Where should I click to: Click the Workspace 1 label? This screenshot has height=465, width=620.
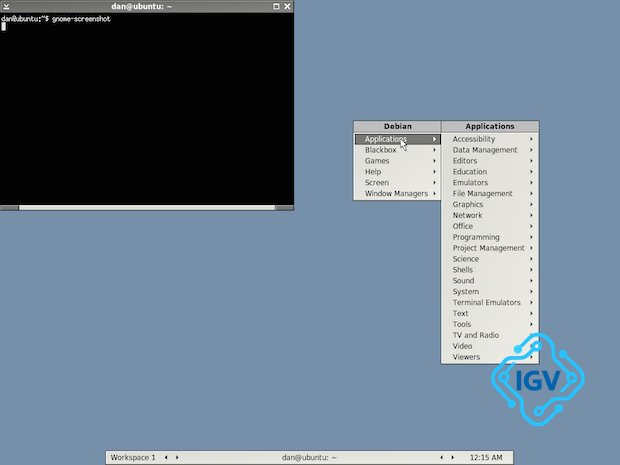click(133, 457)
